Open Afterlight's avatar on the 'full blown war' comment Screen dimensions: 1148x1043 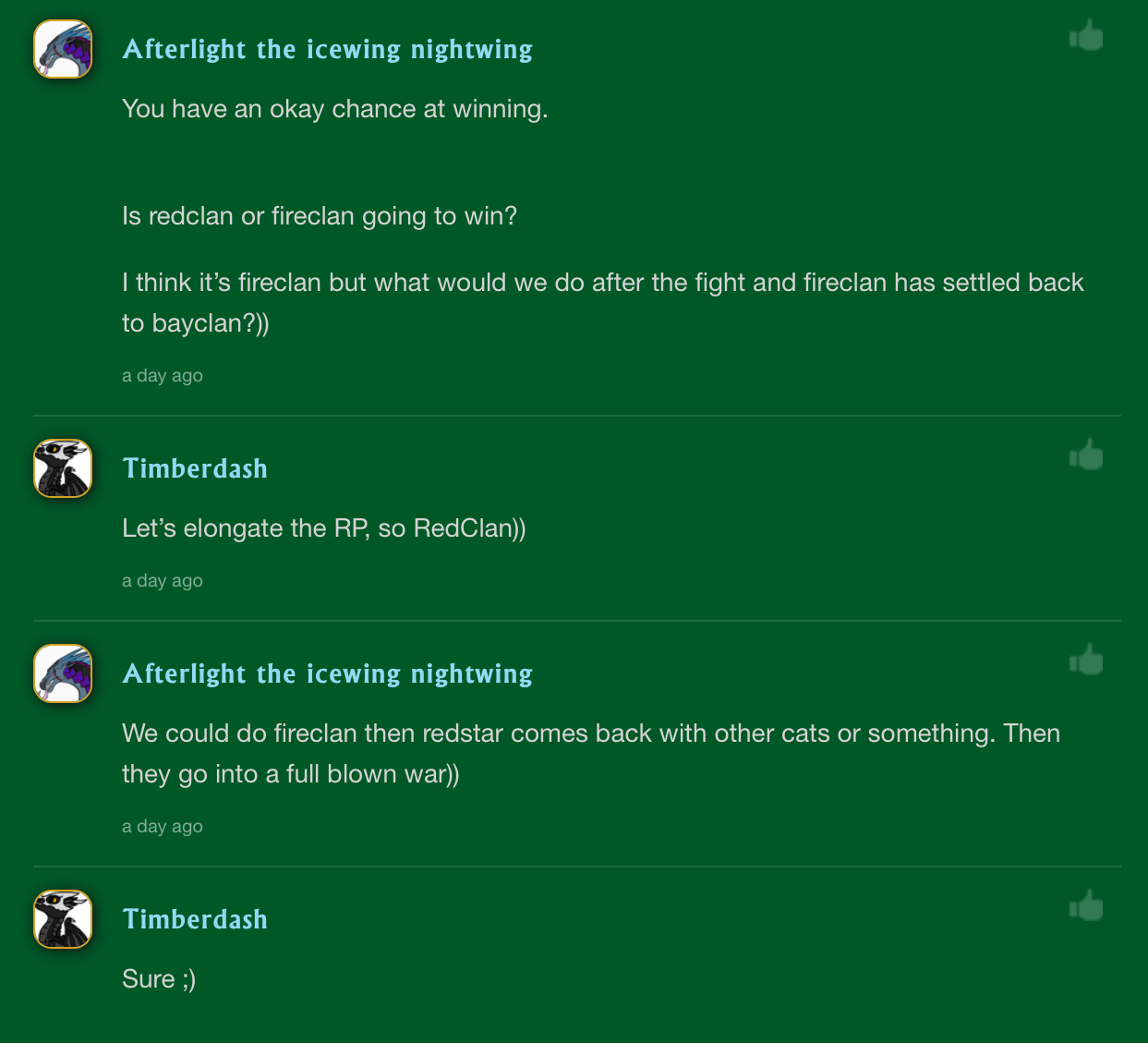coord(63,673)
